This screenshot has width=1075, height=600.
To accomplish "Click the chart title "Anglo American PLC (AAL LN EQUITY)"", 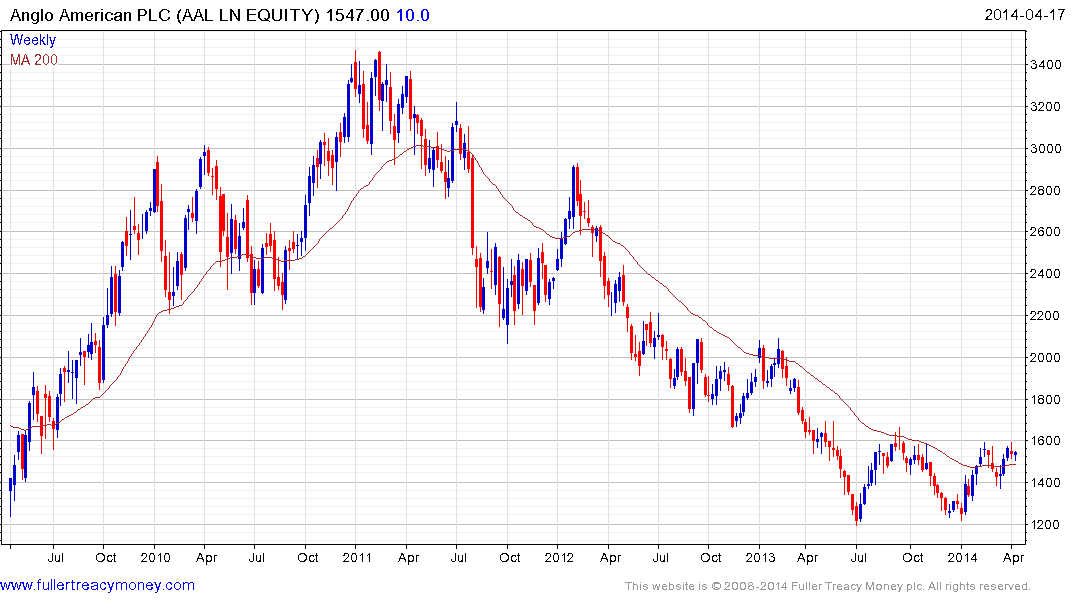I will pyautogui.click(x=165, y=15).
